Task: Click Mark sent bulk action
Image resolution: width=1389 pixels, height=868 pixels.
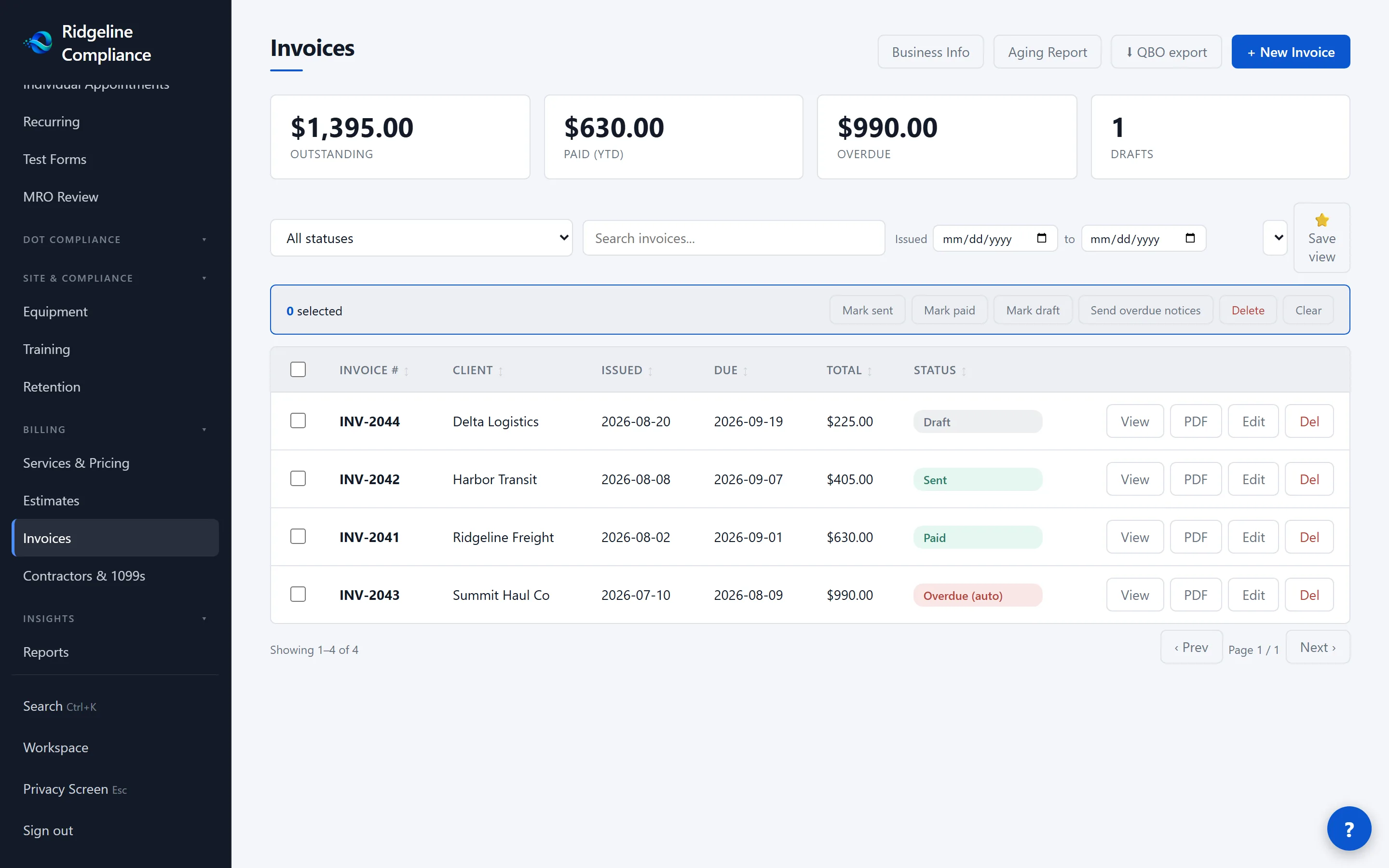Action: point(867,310)
